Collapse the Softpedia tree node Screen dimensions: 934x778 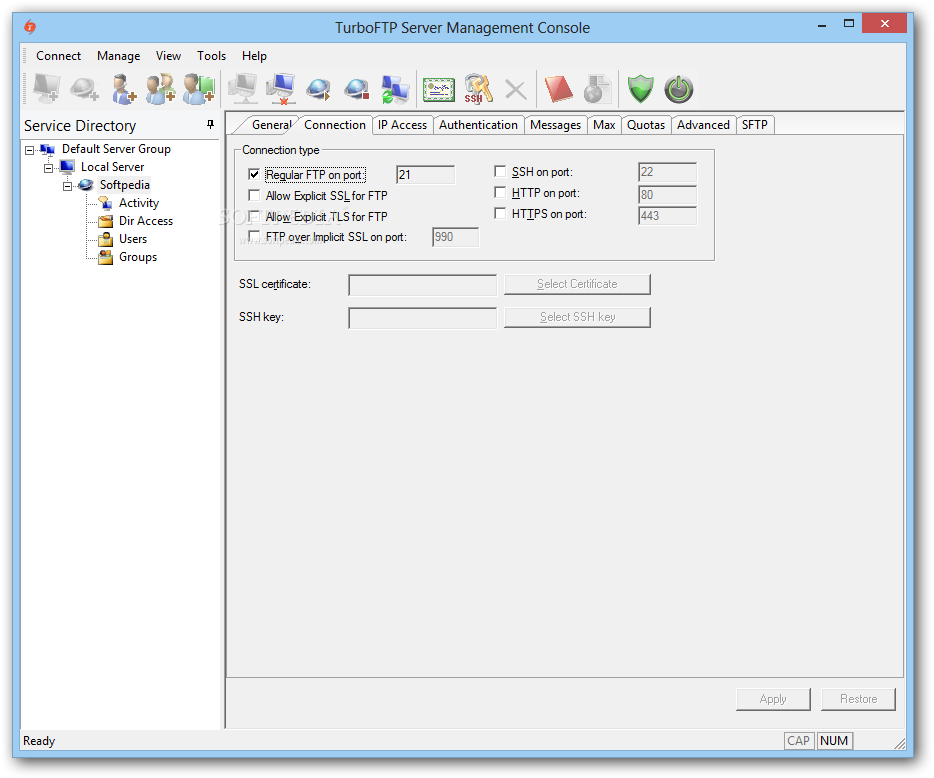click(x=67, y=186)
